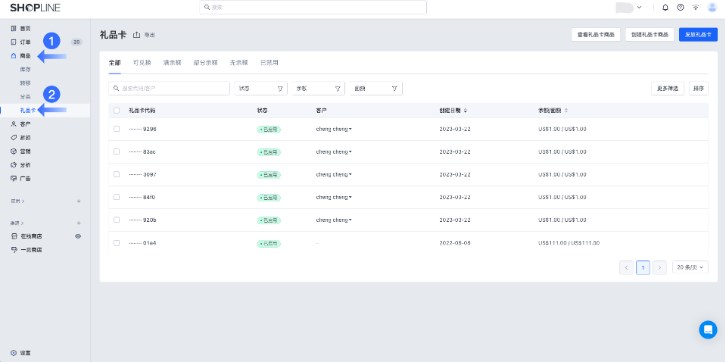
Task: Click the 2022 date on row 01e4
Action: coord(455,243)
